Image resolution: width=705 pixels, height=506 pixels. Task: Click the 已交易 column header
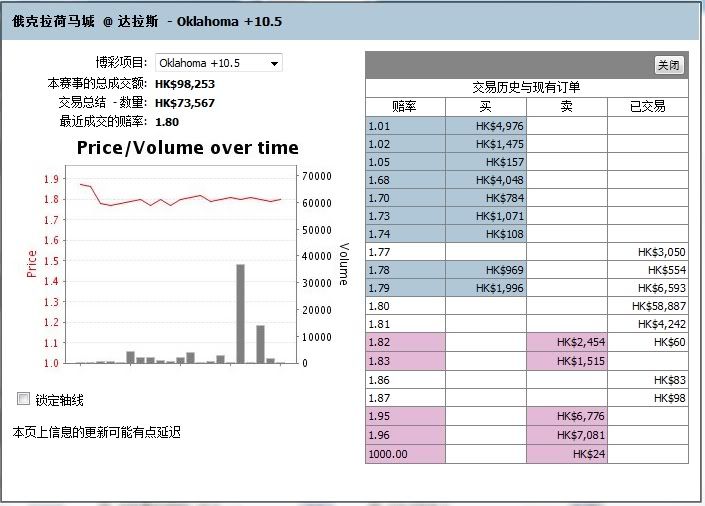647,106
